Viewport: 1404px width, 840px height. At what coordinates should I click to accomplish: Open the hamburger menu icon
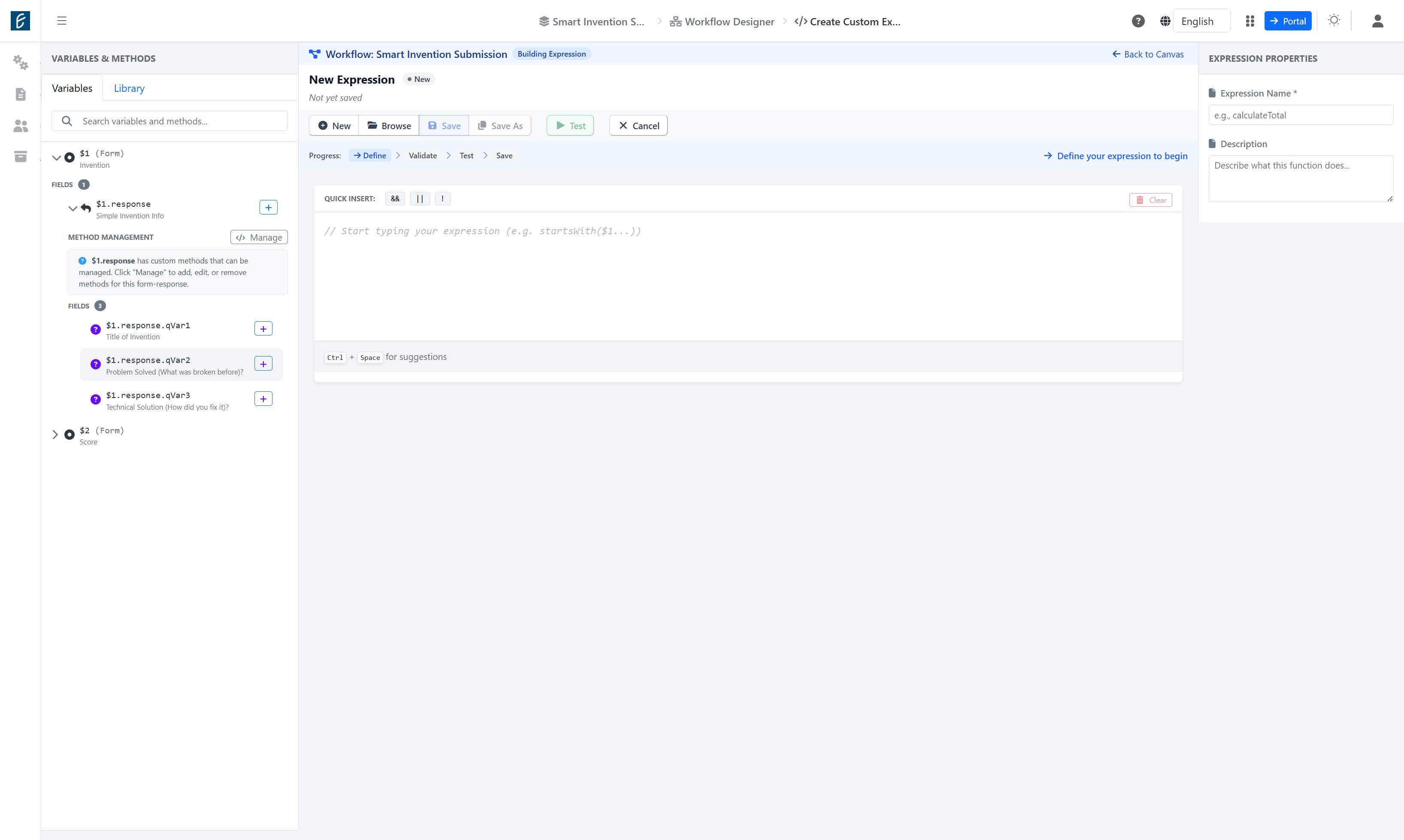click(x=62, y=21)
